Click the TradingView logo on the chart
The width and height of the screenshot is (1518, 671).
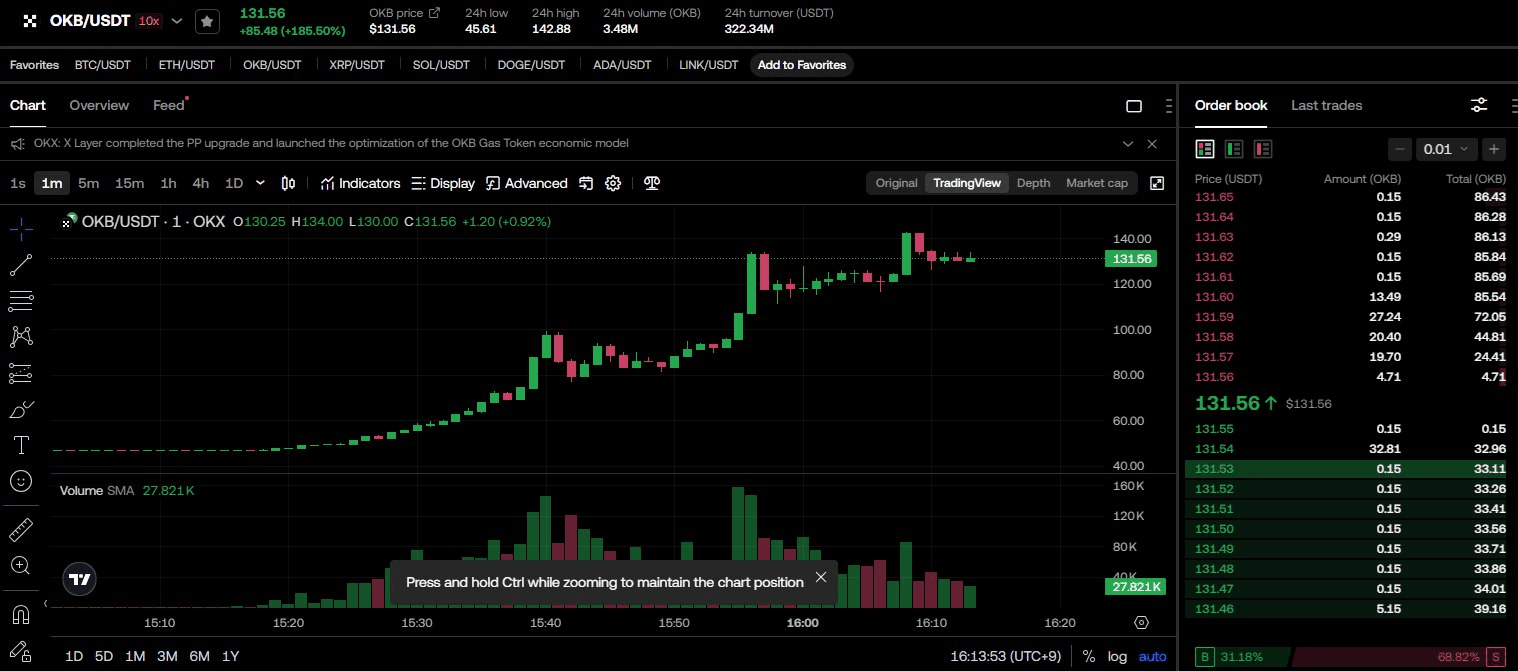pyautogui.click(x=79, y=578)
